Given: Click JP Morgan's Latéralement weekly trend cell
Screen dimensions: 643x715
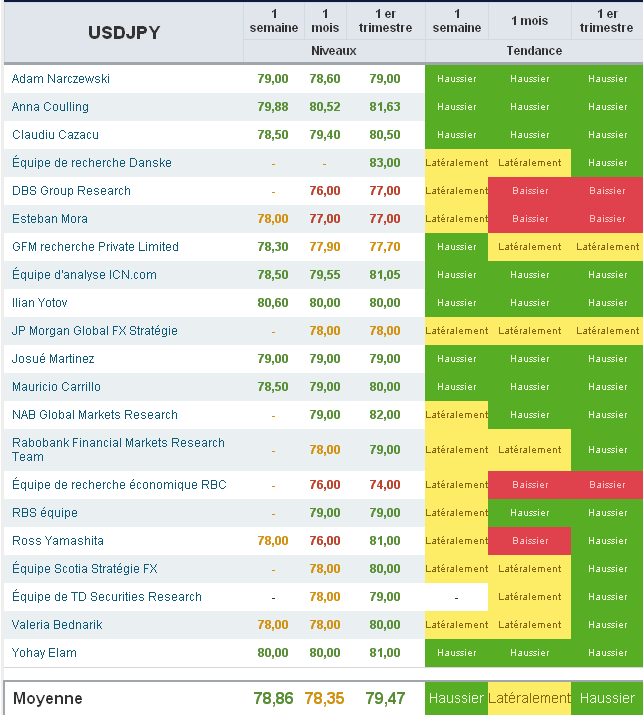Looking at the screenshot, I should [x=456, y=331].
